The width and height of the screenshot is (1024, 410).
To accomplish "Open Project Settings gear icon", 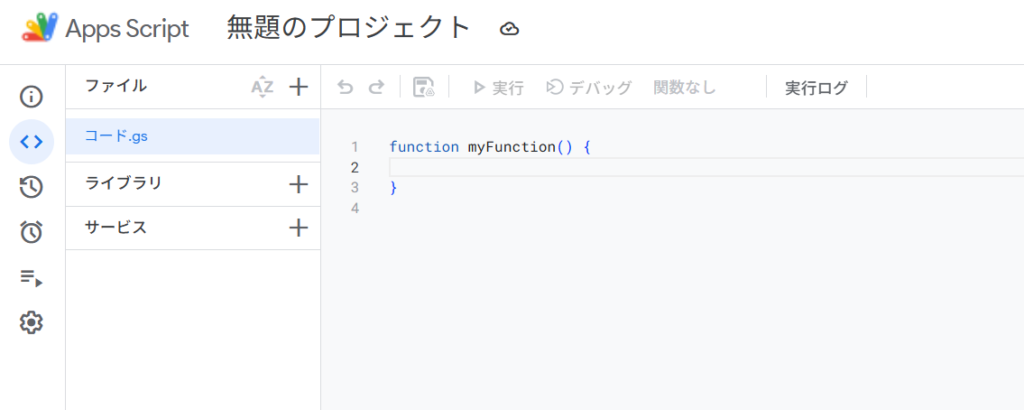I will point(31,322).
